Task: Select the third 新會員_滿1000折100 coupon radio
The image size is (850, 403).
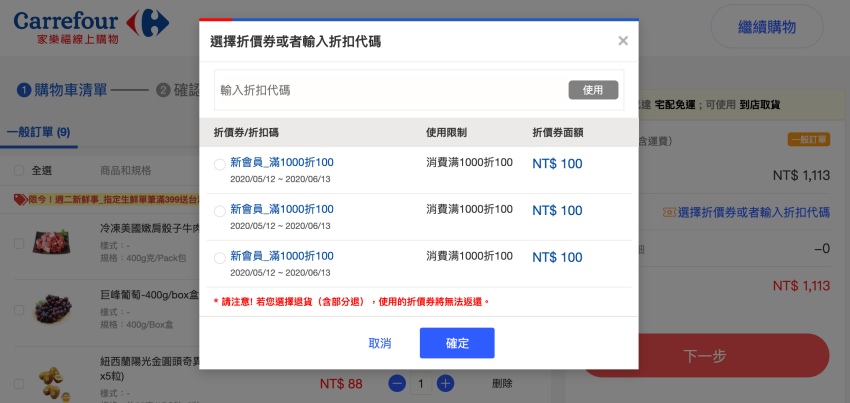Action: (x=220, y=259)
